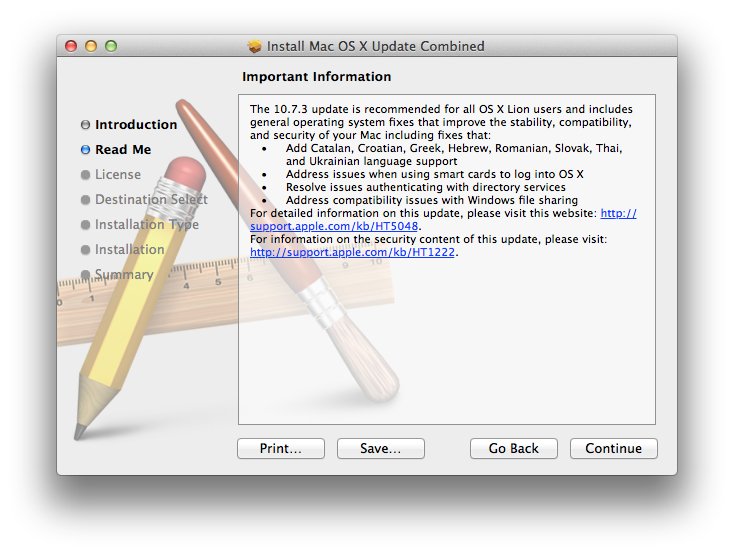Go Back to the previous installer step
734x554 pixels.
pos(513,448)
